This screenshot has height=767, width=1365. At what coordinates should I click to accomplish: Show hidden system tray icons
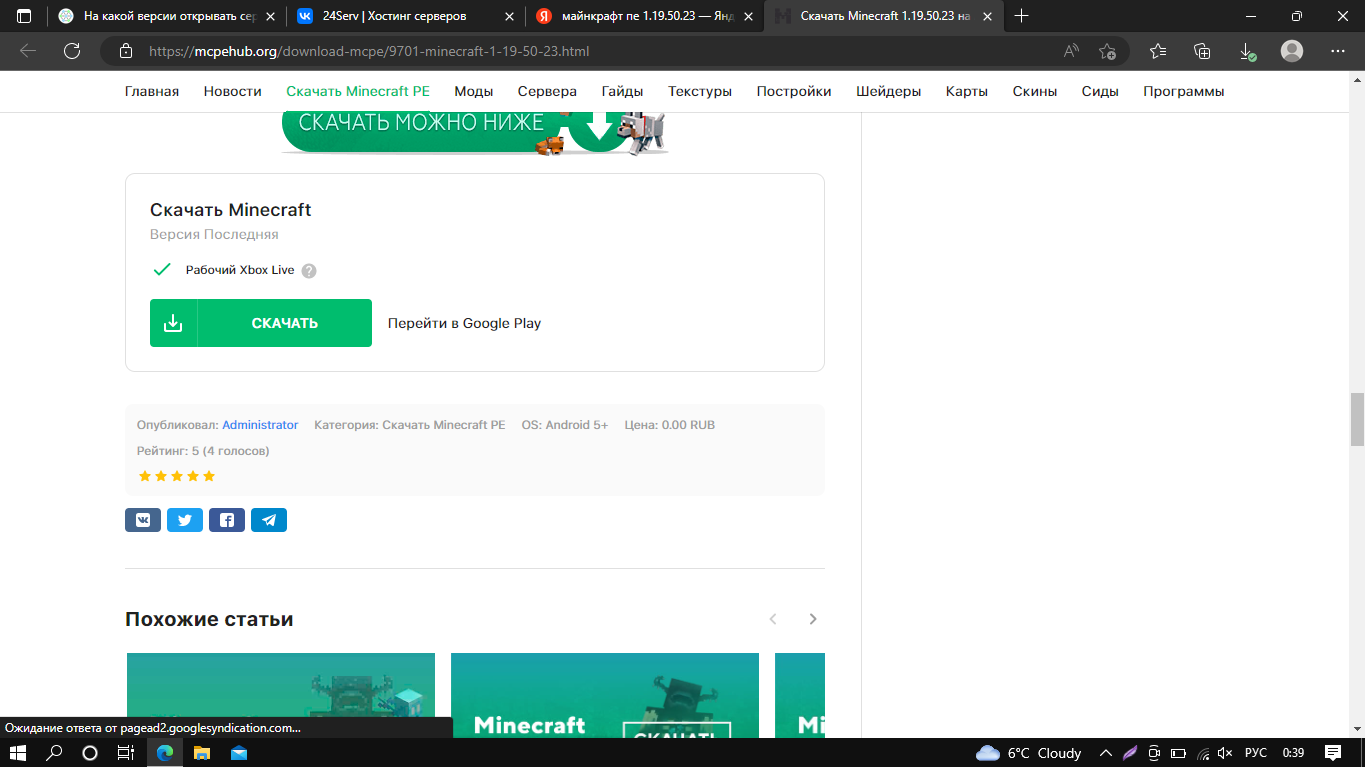pos(1105,753)
